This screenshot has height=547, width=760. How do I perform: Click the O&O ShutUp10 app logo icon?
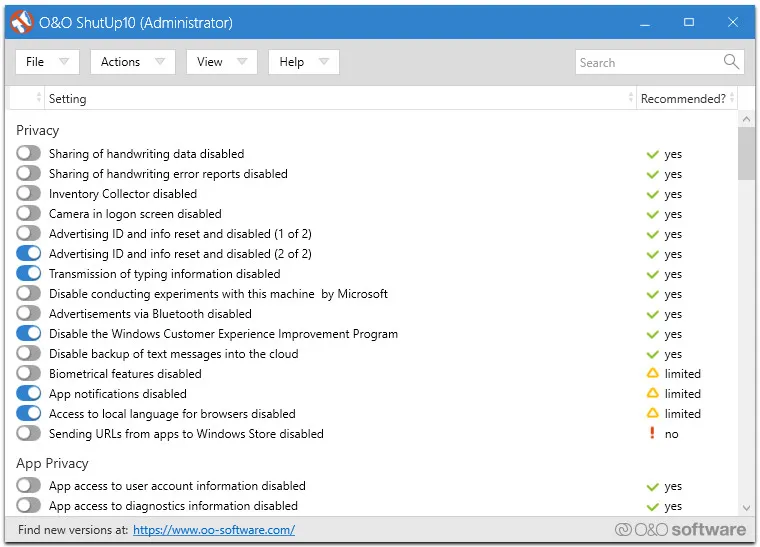click(x=22, y=22)
